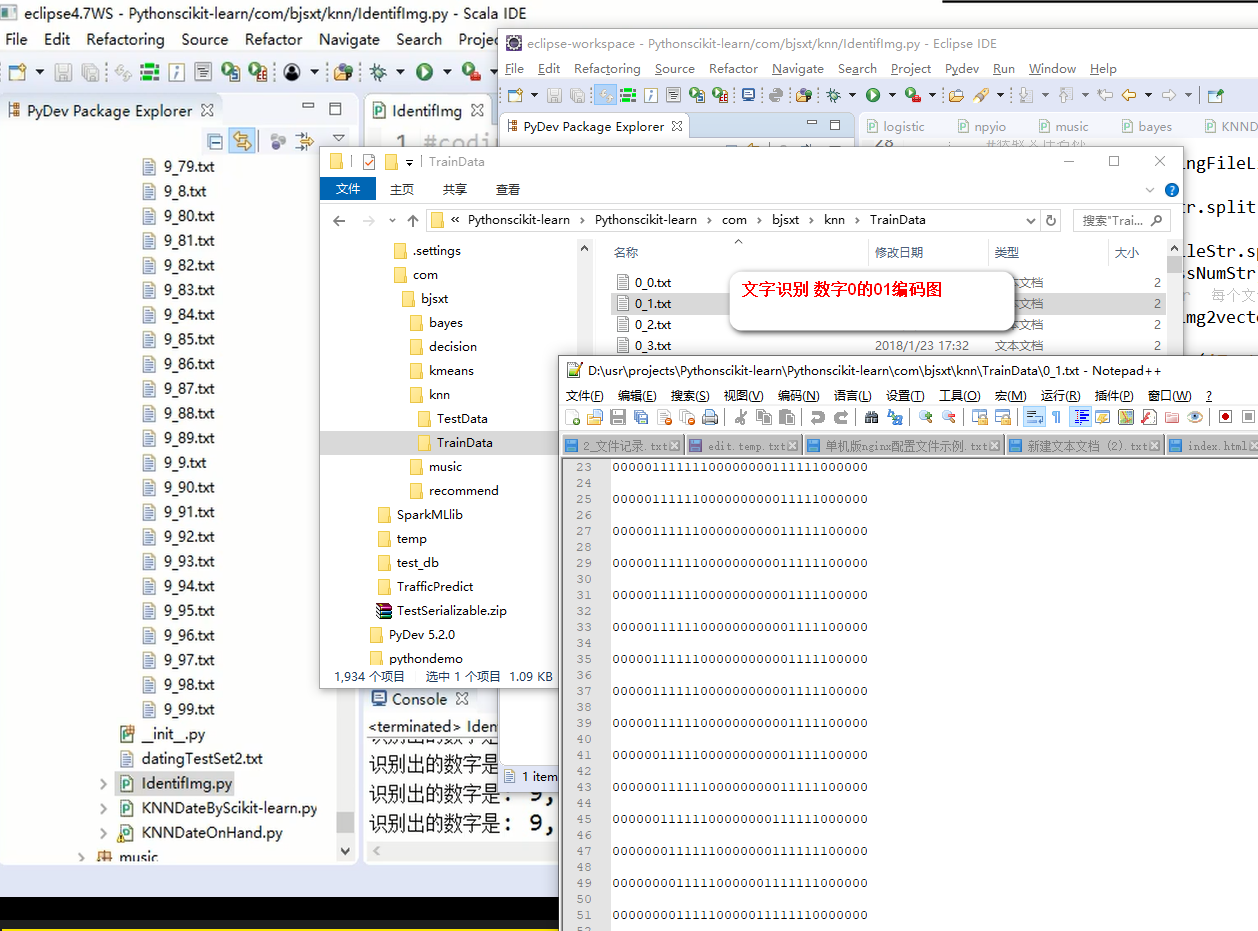Toggle indent guide button in Notepad++
The height and width of the screenshot is (931, 1258).
click(x=1081, y=417)
